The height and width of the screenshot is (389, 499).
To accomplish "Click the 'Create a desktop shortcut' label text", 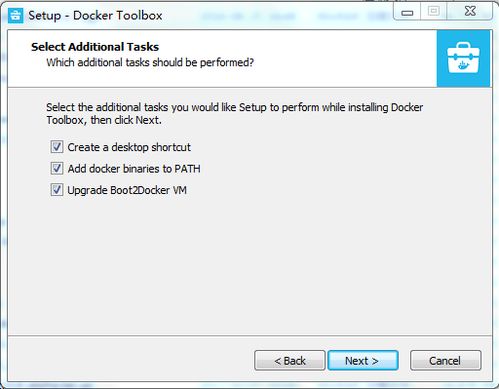I will 129,147.
